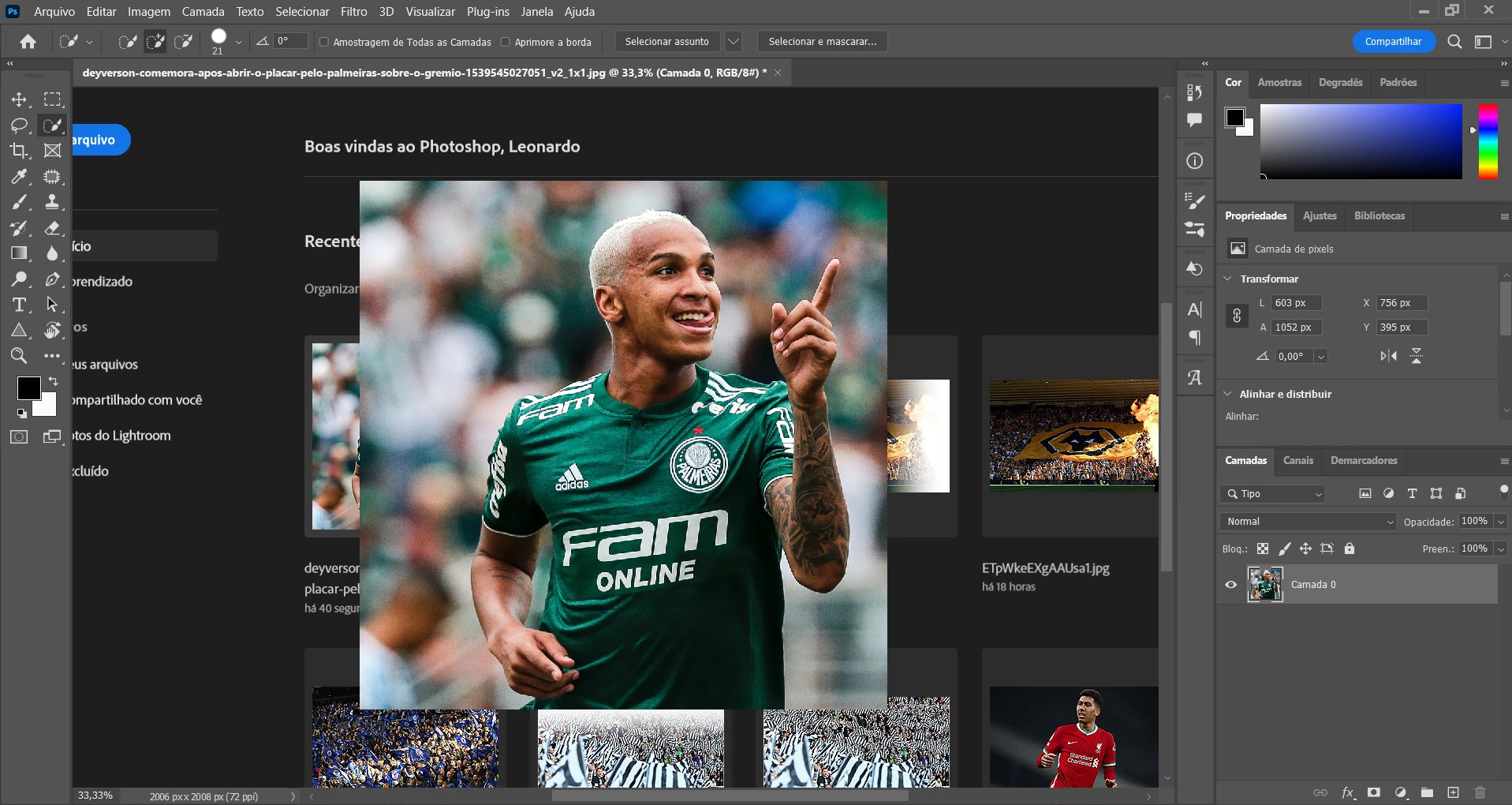Select the Brush tool
This screenshot has width=1512, height=805.
(19, 202)
